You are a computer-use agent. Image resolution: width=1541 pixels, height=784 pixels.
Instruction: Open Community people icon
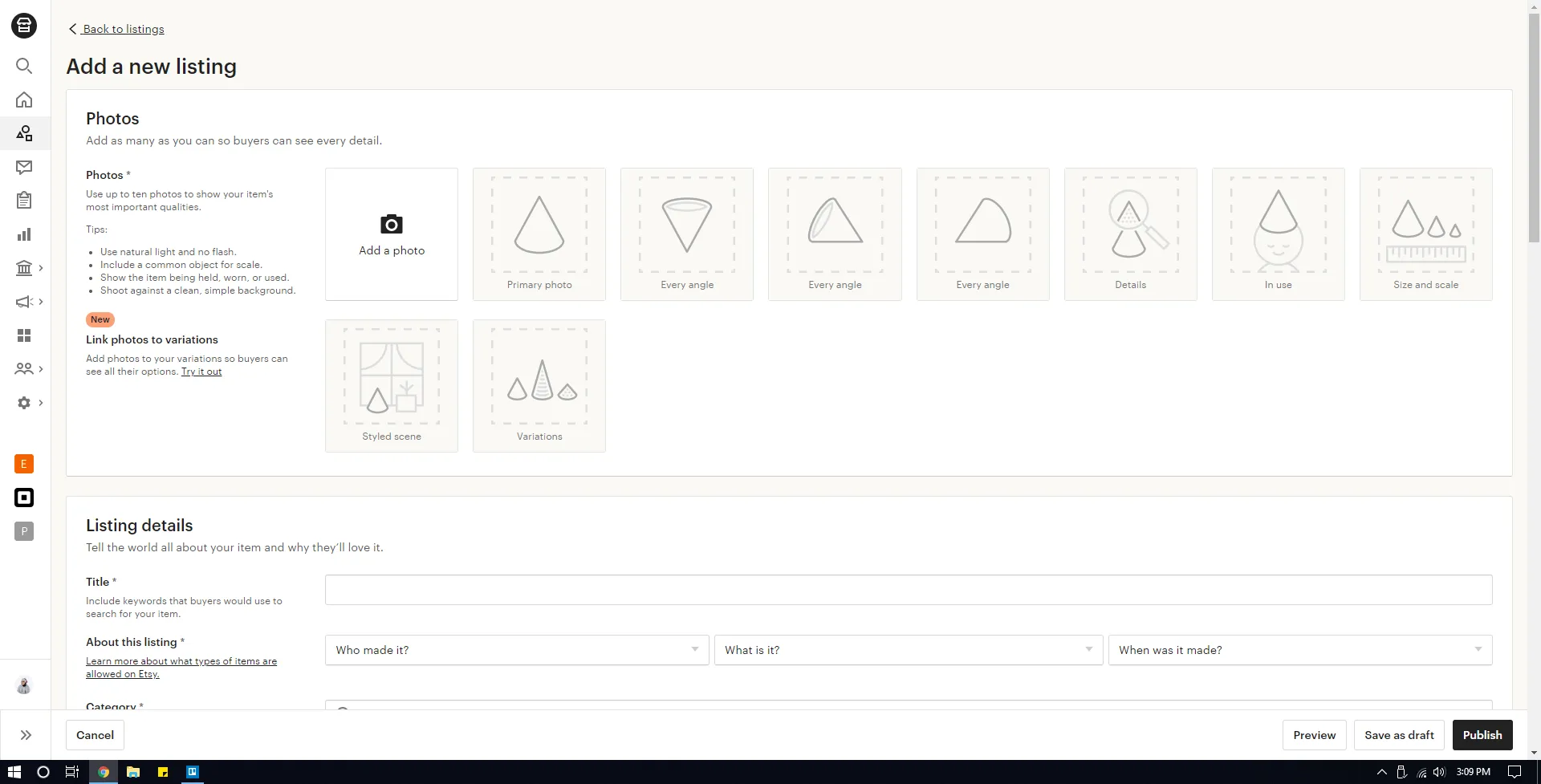pos(24,369)
